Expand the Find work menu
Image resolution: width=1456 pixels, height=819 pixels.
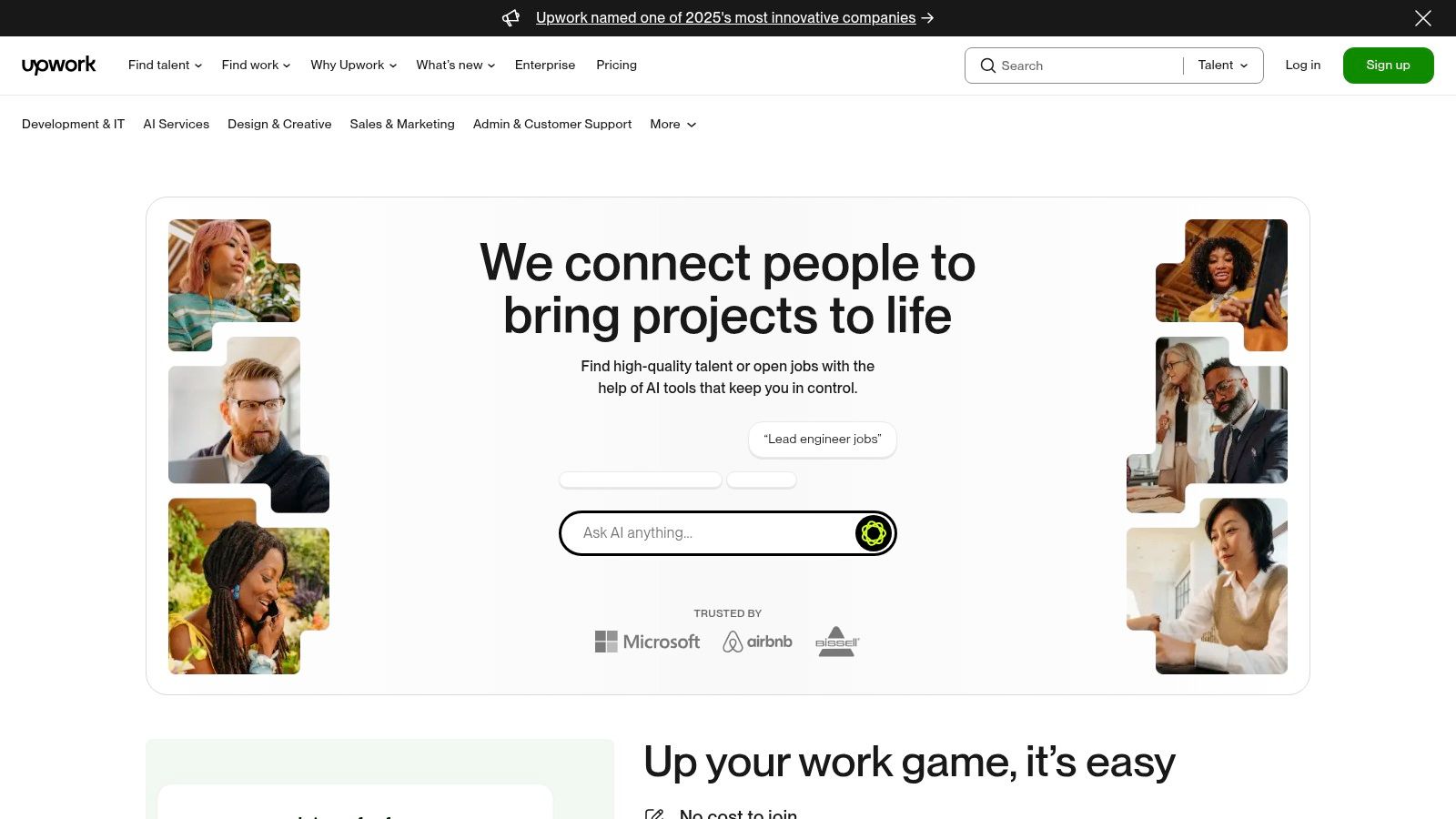pyautogui.click(x=256, y=66)
